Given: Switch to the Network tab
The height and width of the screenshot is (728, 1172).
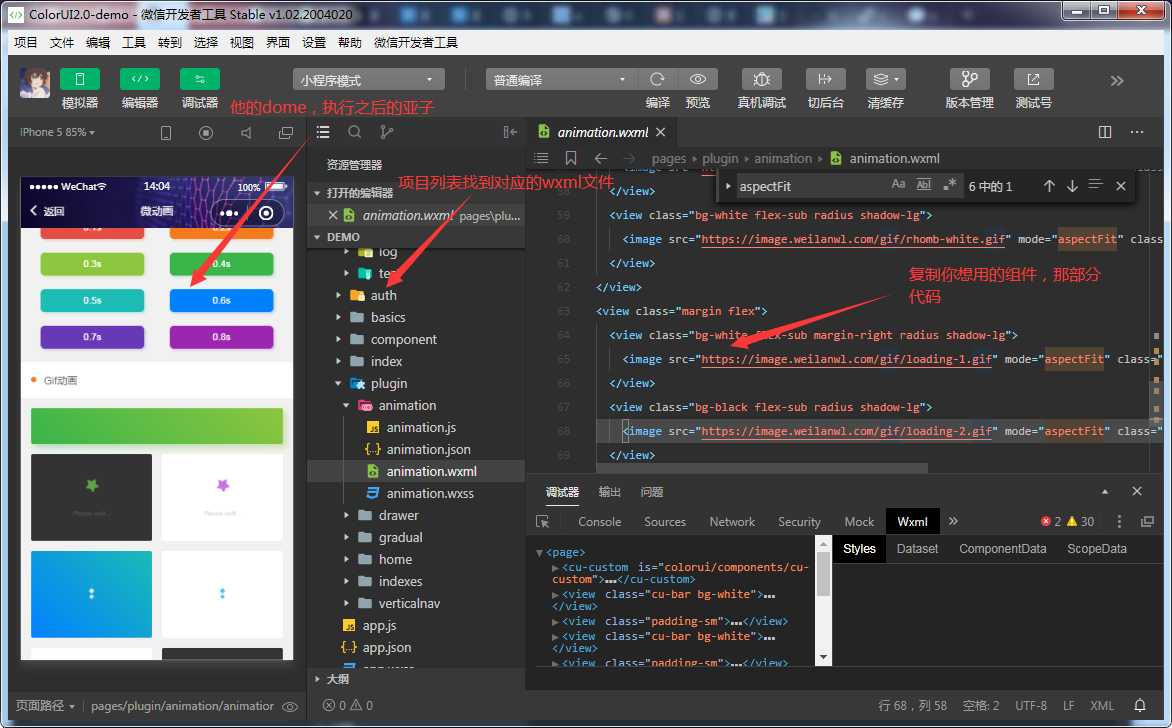Looking at the screenshot, I should [x=732, y=522].
